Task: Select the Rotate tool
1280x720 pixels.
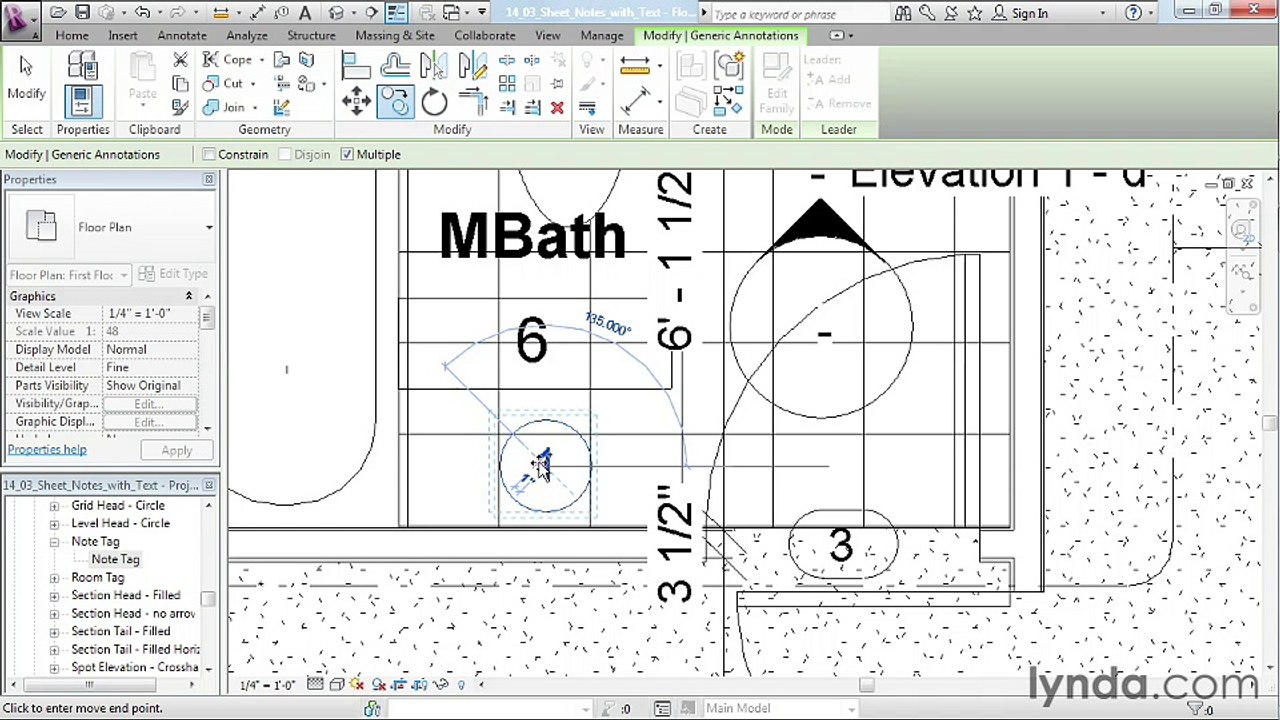Action: [434, 101]
